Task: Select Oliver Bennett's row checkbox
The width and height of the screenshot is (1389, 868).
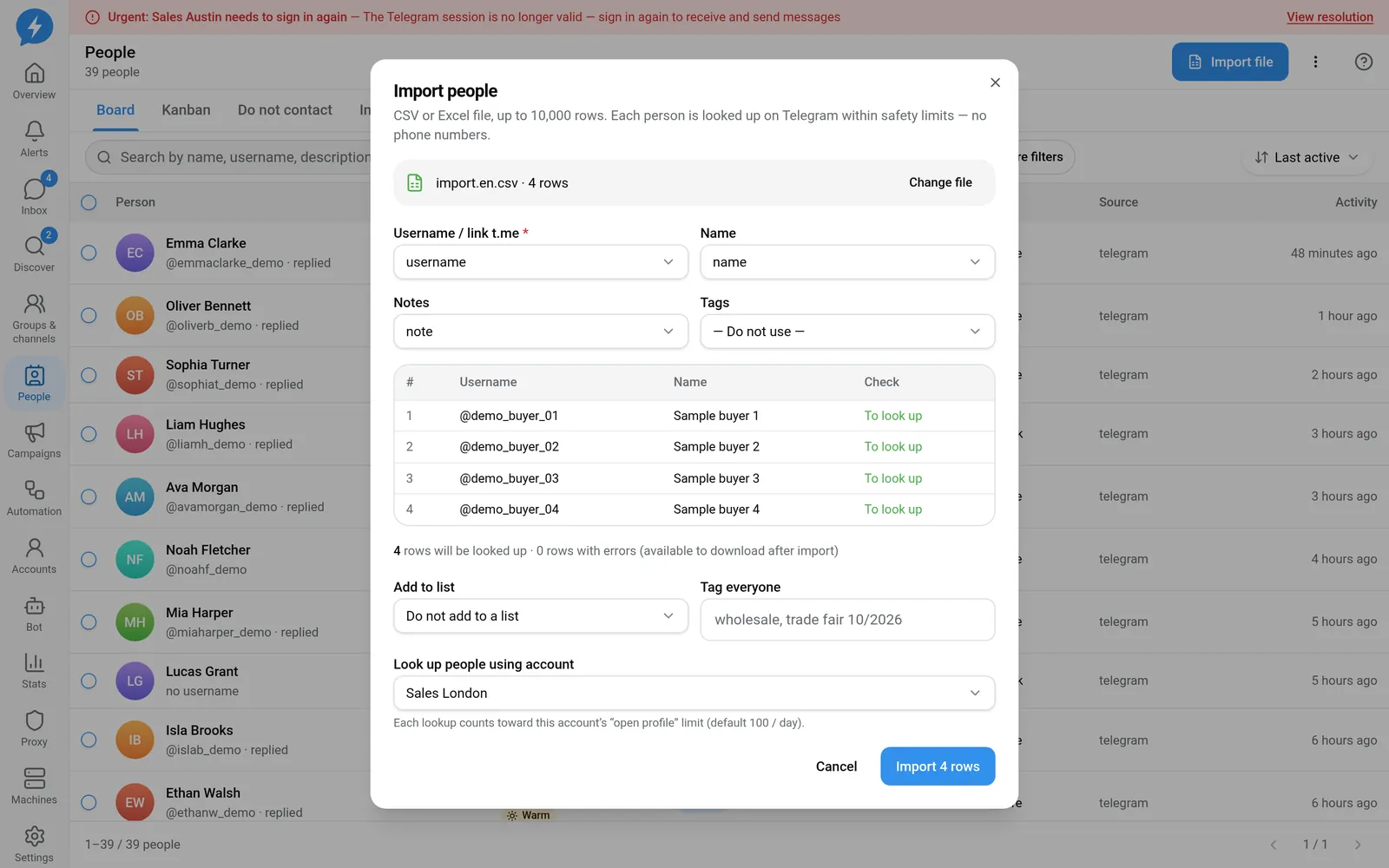Action: (x=89, y=316)
